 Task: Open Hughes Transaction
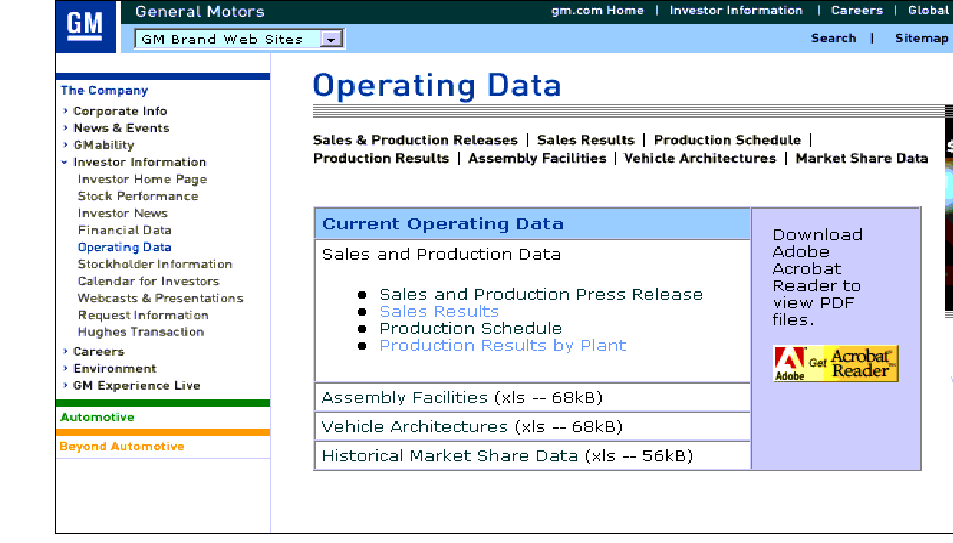coord(141,332)
